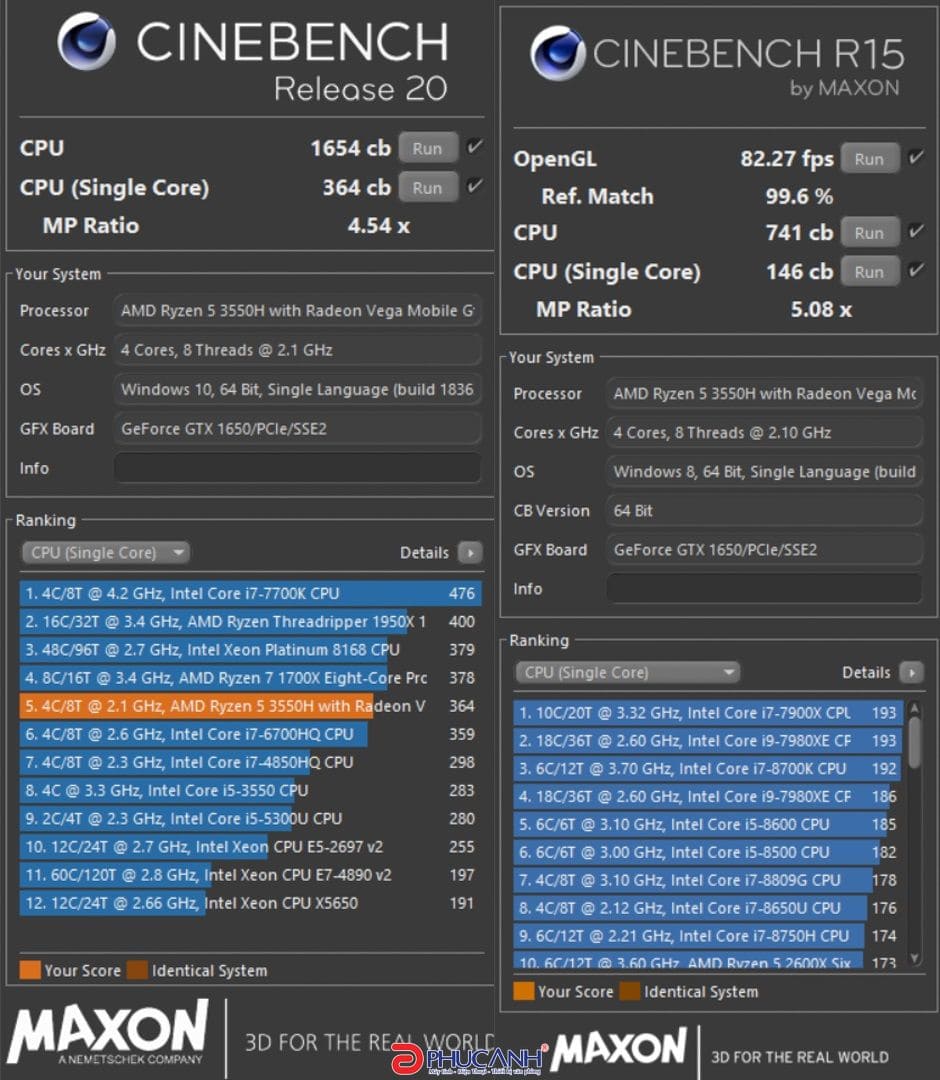Screen dimensions: 940x1080
Task: Click the Cinebench R20 sphere logo
Action: [87, 41]
